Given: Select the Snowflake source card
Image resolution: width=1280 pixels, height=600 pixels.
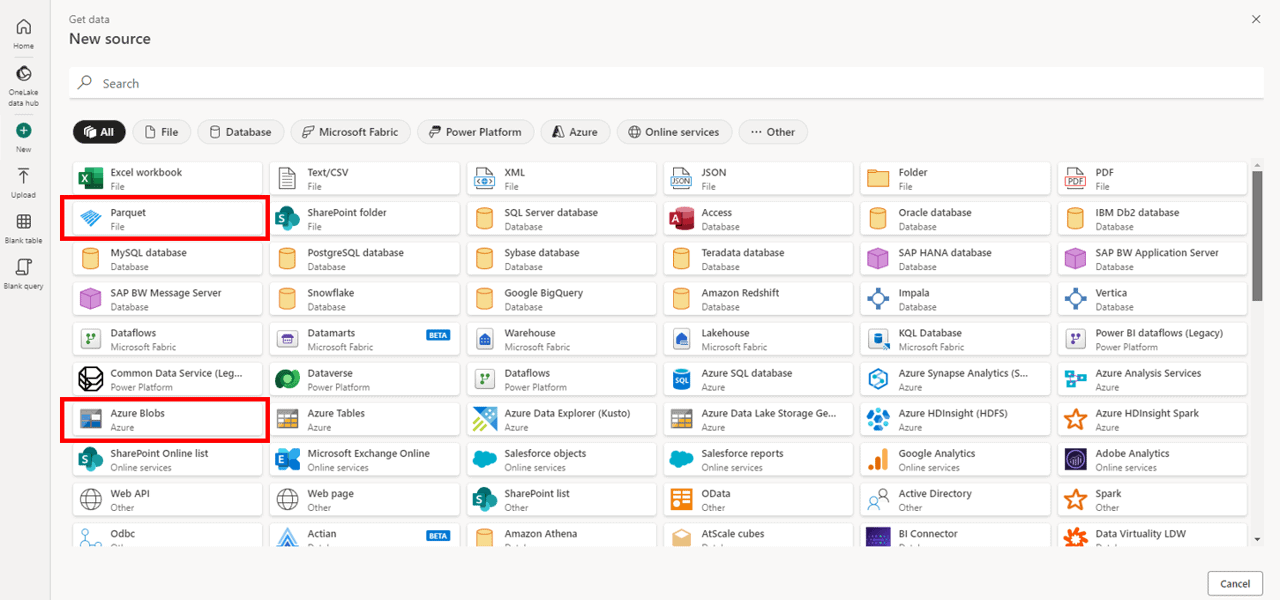Looking at the screenshot, I should click(364, 299).
